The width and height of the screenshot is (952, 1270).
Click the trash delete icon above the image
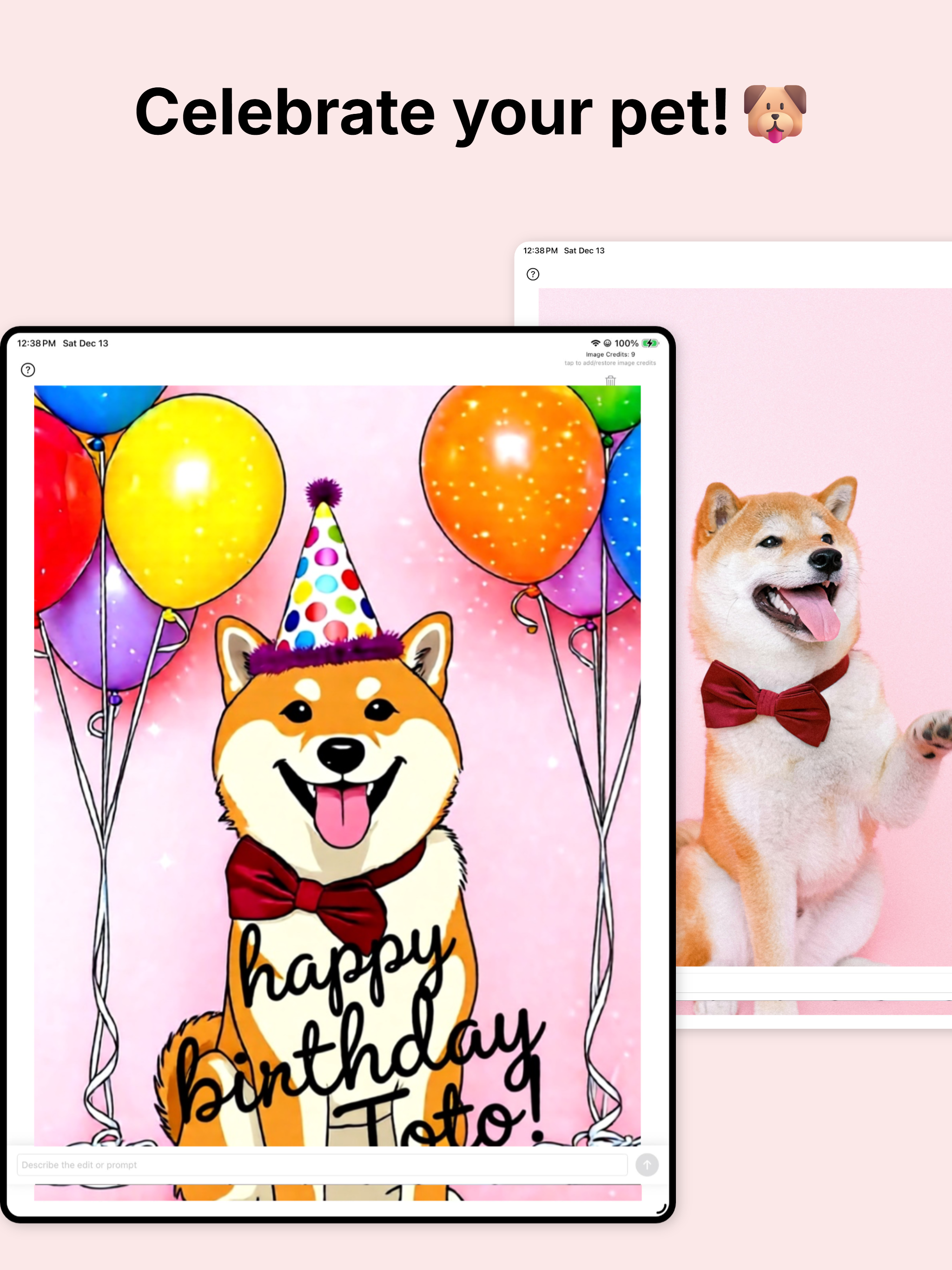tap(610, 380)
